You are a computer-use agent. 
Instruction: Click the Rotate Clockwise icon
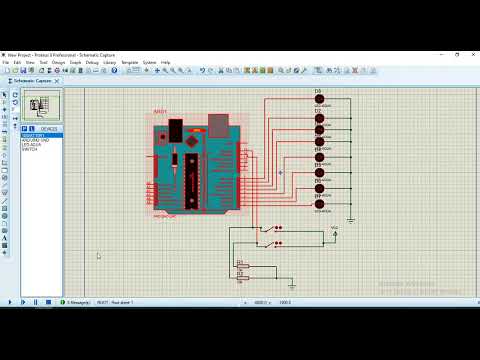pyautogui.click(x=15, y=95)
